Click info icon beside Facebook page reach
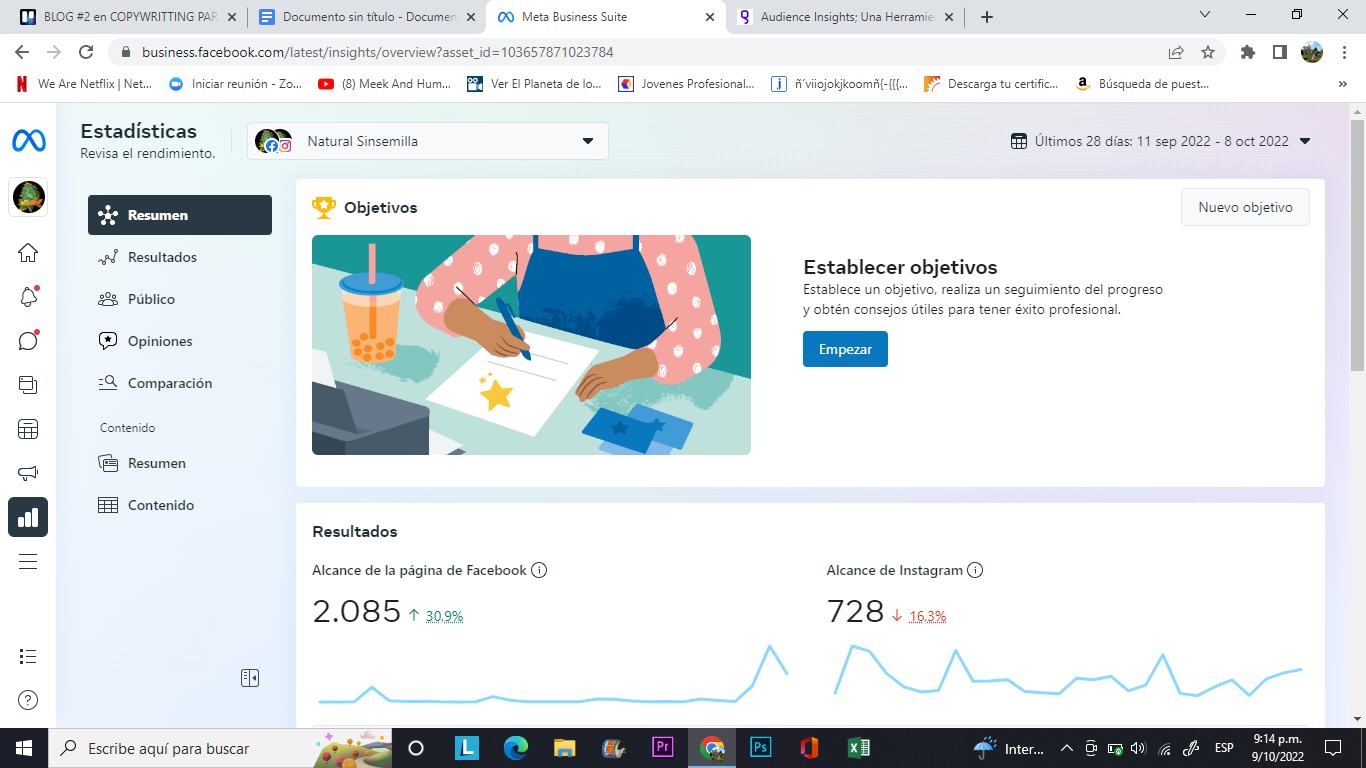The width and height of the screenshot is (1366, 768). tap(539, 570)
